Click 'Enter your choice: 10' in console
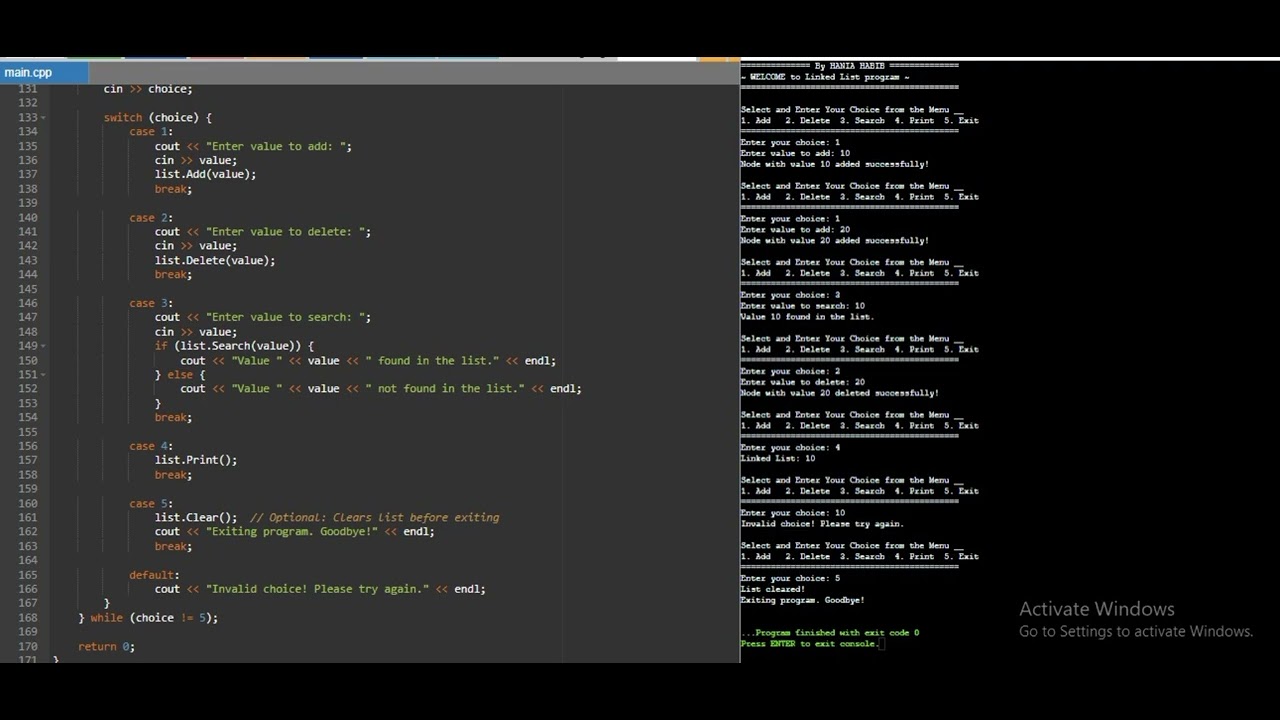Screen dimensions: 1280x720 pyautogui.click(x=793, y=513)
